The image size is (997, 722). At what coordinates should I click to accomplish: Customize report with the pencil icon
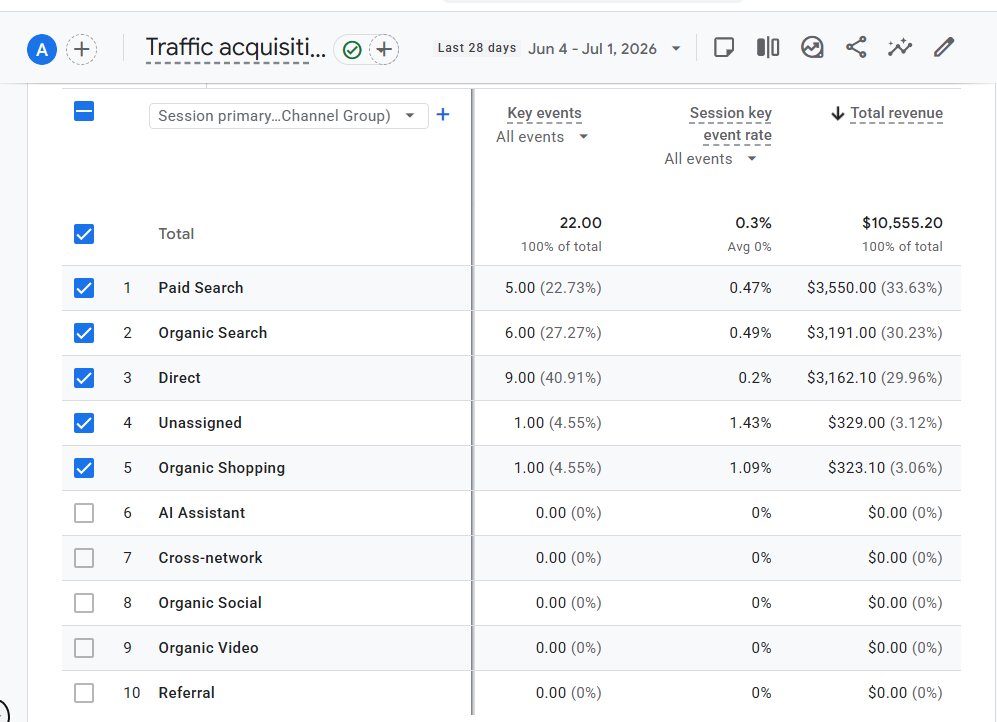(x=944, y=48)
